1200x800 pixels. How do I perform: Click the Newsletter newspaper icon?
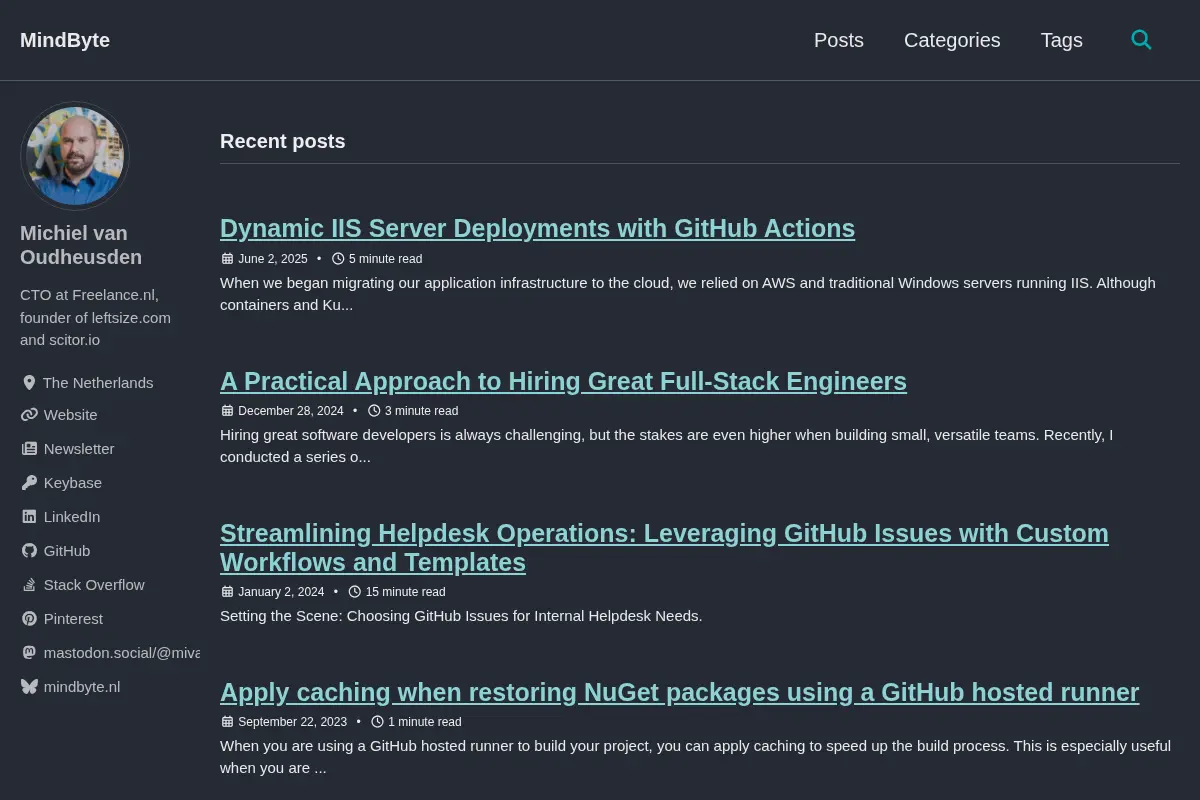[29, 449]
